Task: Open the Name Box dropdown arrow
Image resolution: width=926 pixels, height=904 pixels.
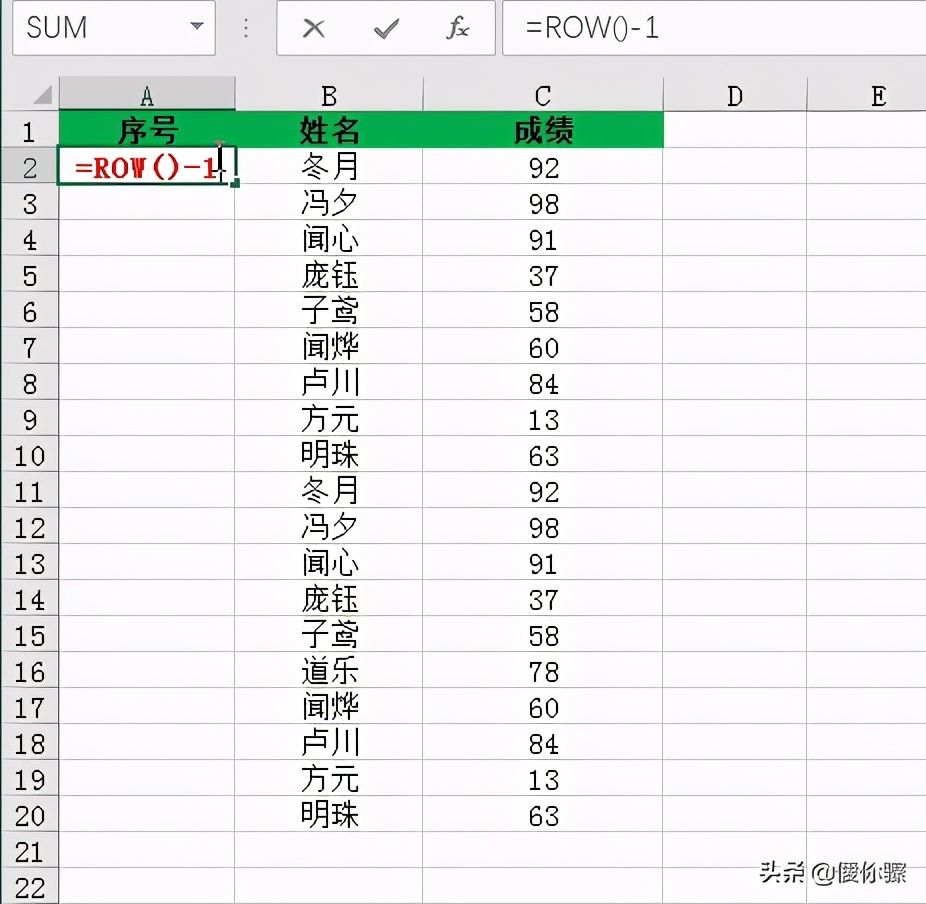Action: click(x=197, y=26)
